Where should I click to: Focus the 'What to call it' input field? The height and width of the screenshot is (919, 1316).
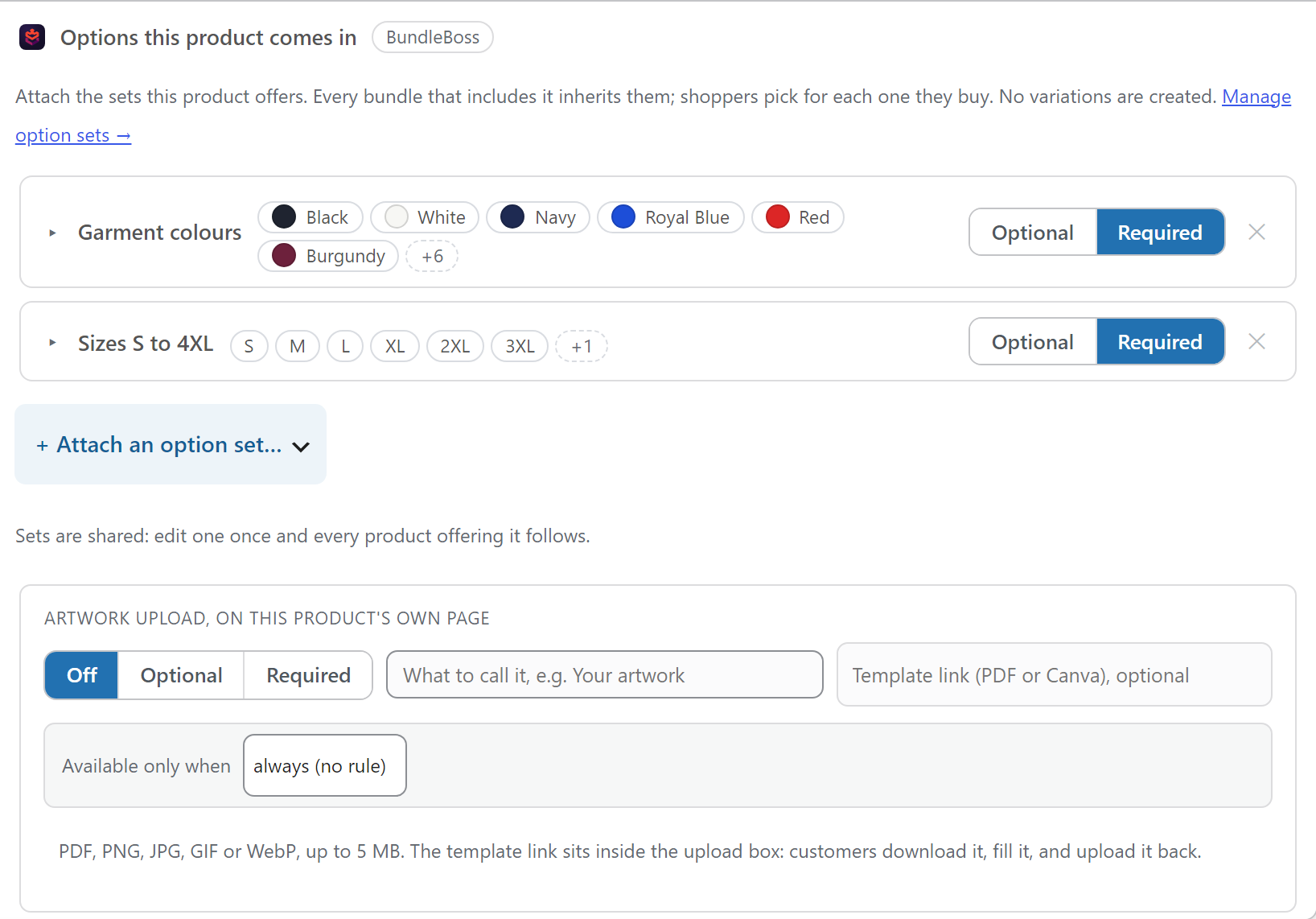(x=605, y=674)
